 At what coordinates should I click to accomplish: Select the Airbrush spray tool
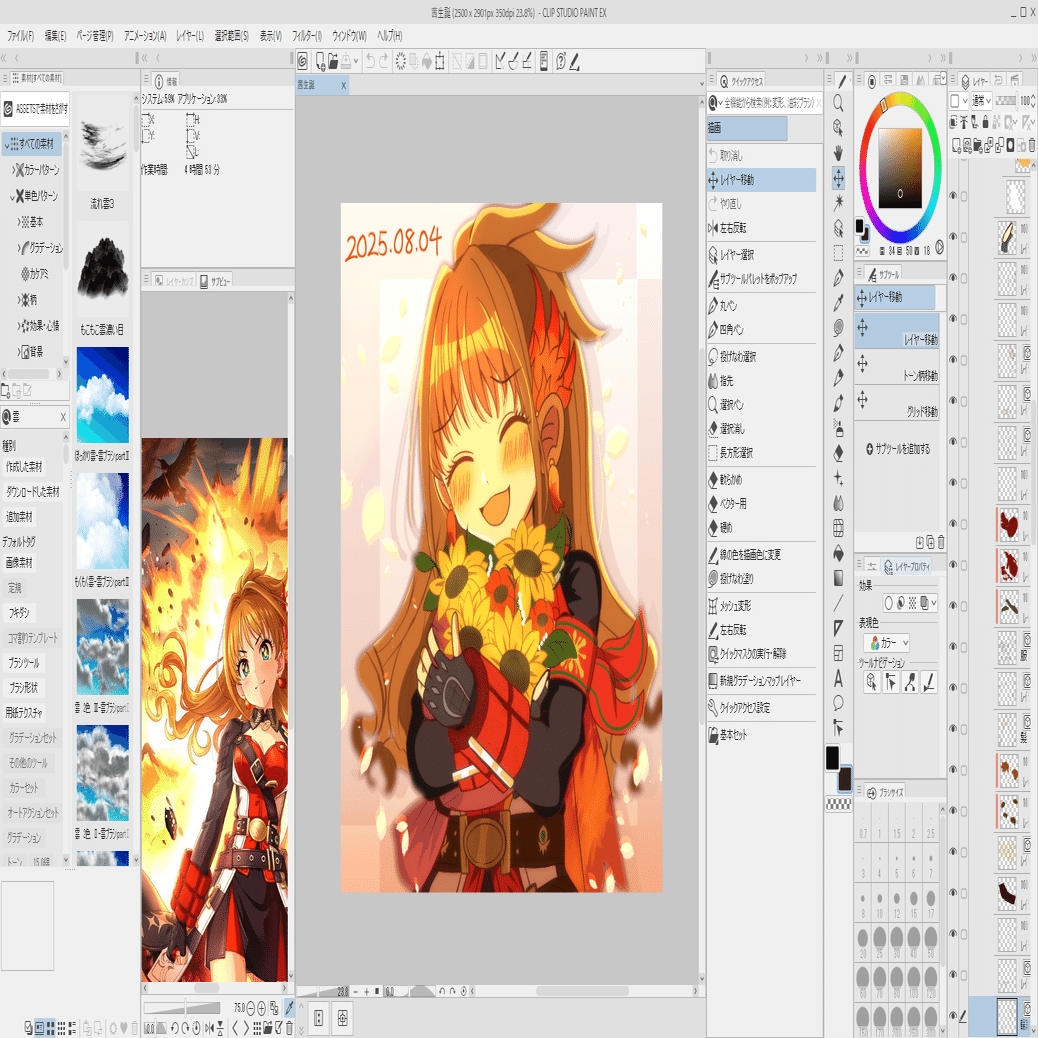pyautogui.click(x=838, y=428)
